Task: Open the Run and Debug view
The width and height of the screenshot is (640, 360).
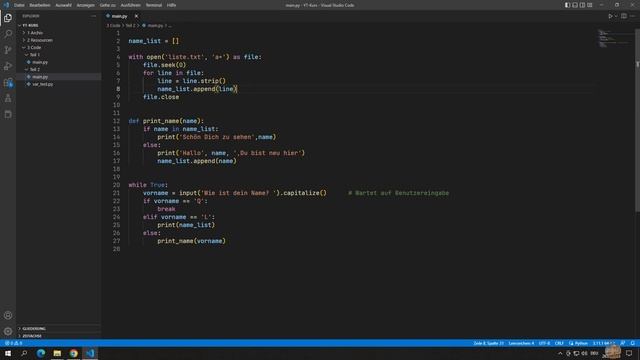Action: click(x=8, y=66)
